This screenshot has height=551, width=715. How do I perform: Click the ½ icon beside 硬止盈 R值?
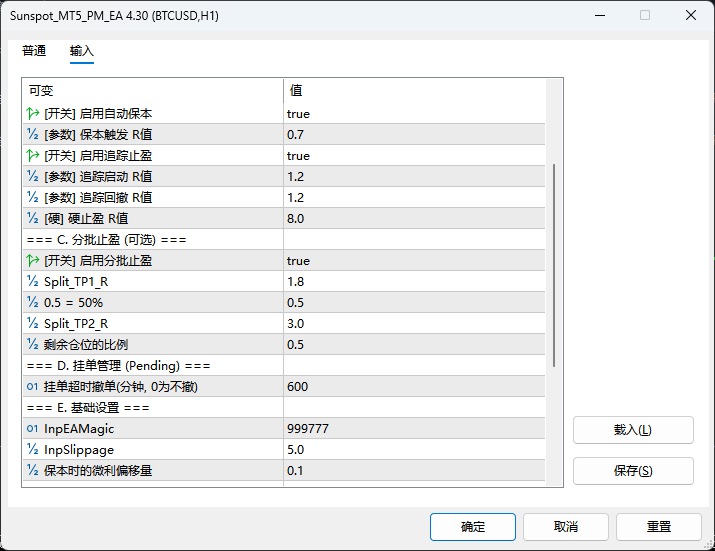tap(33, 218)
